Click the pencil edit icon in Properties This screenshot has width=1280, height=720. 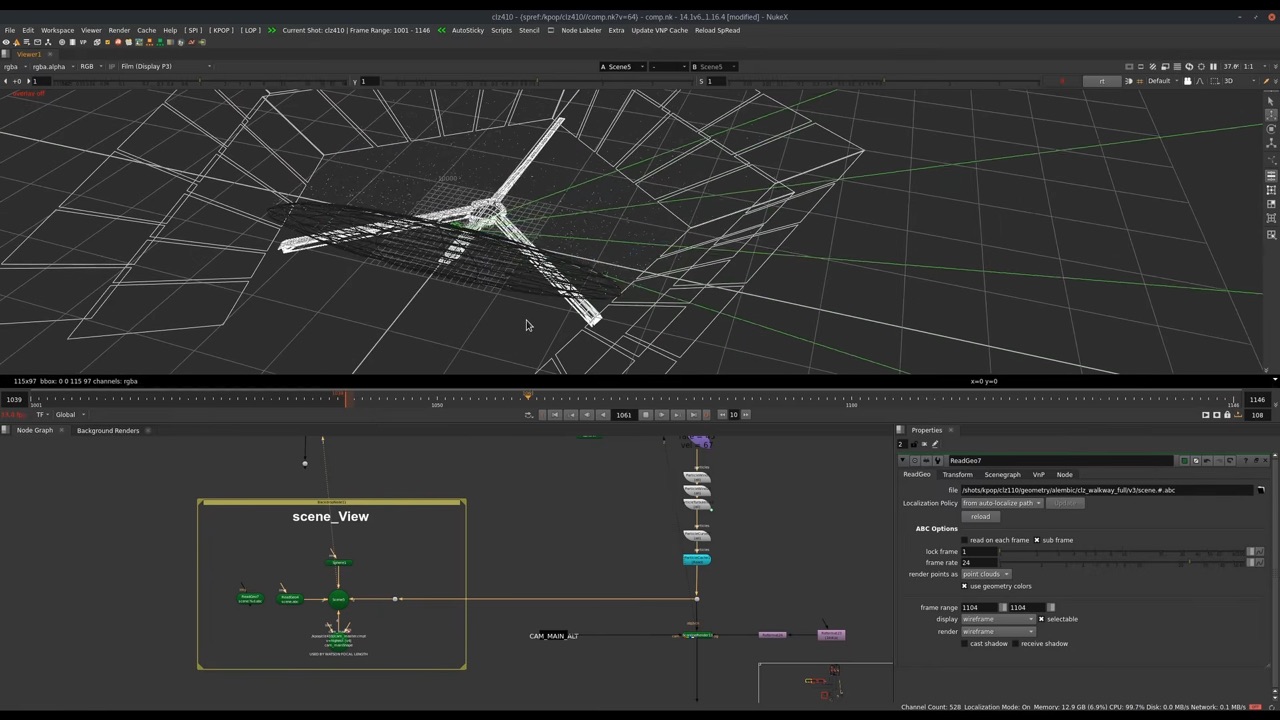click(x=935, y=444)
